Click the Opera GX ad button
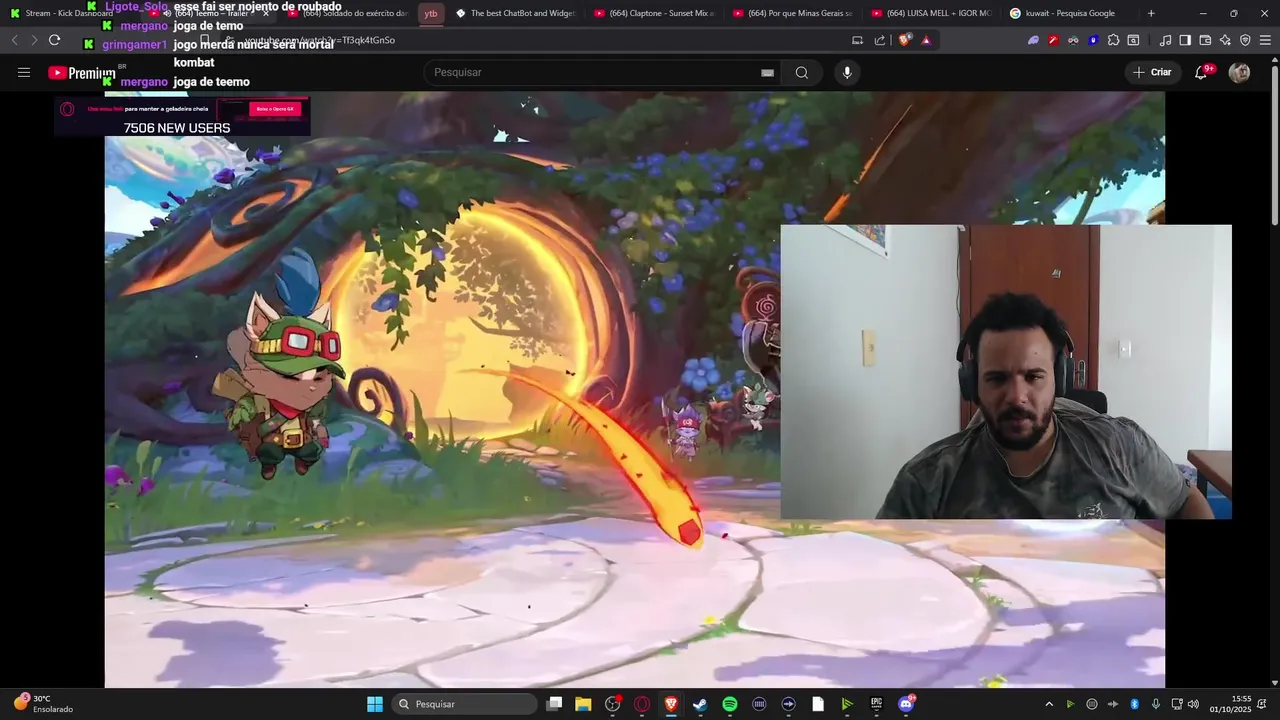 [x=275, y=109]
